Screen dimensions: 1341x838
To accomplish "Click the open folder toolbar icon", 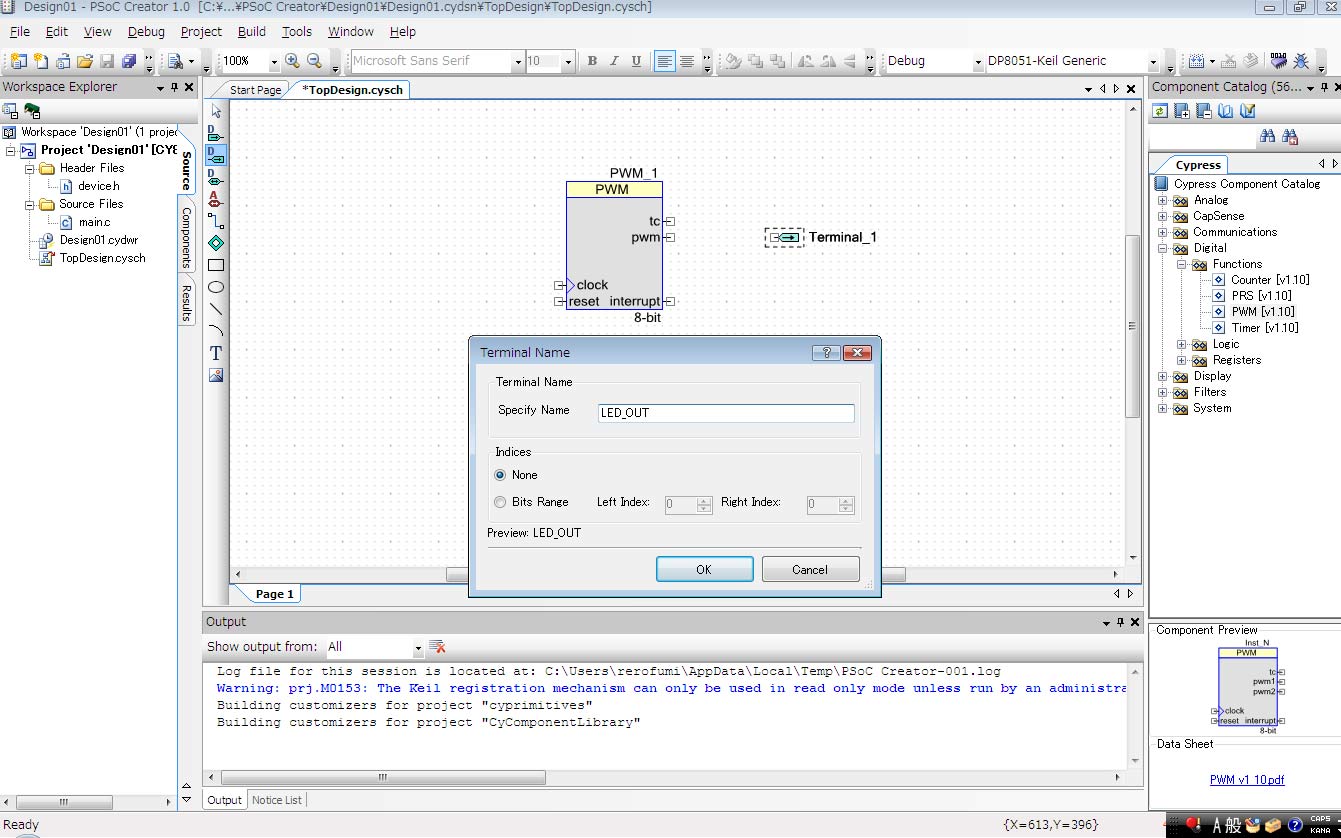I will (85, 61).
